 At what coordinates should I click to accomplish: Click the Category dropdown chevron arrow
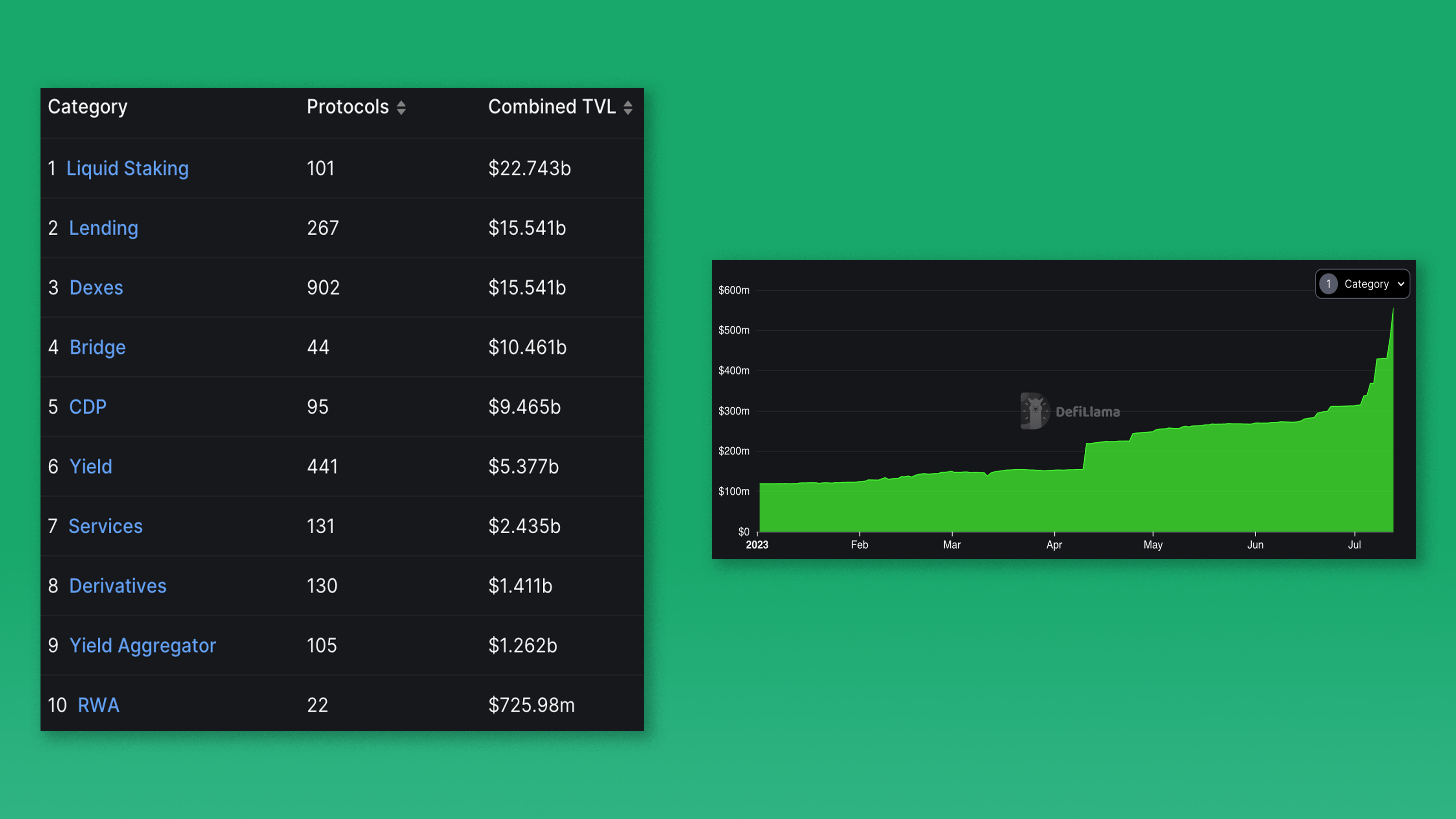pos(1400,284)
